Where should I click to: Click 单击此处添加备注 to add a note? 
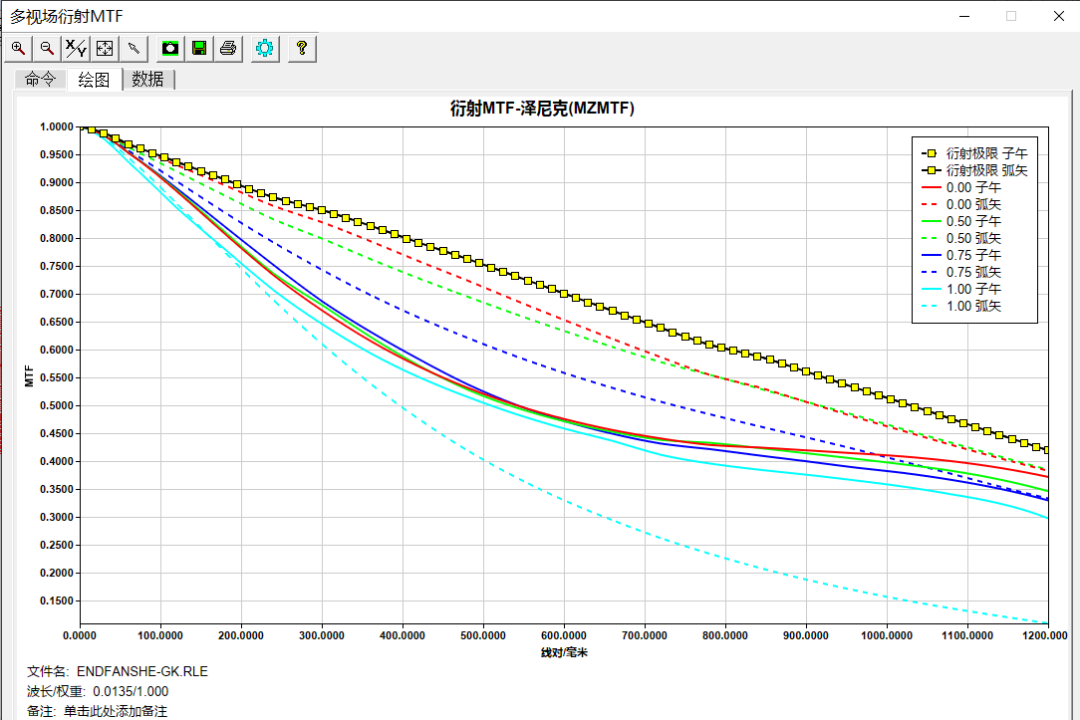click(116, 711)
